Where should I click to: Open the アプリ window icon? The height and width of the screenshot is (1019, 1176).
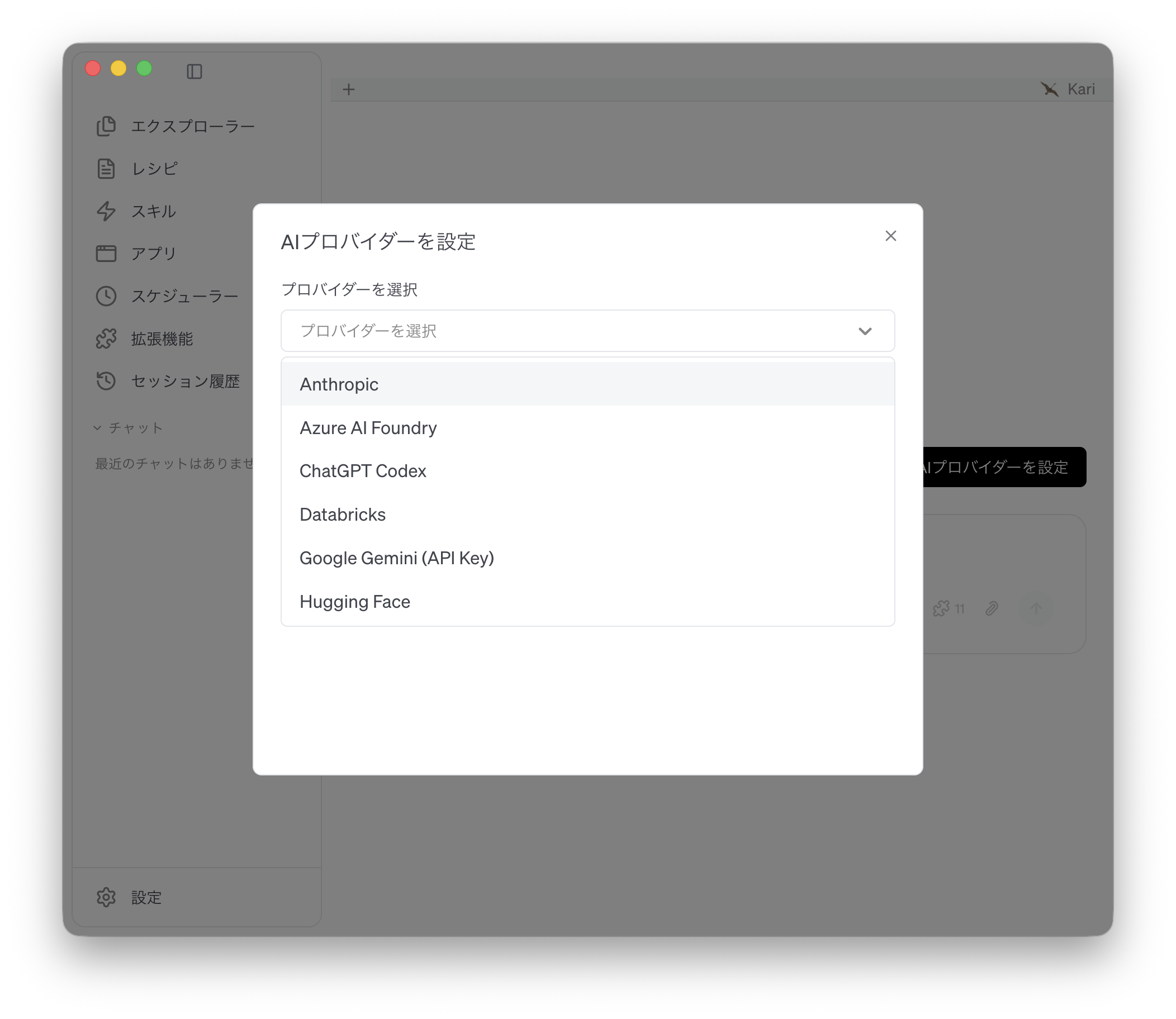(x=106, y=254)
